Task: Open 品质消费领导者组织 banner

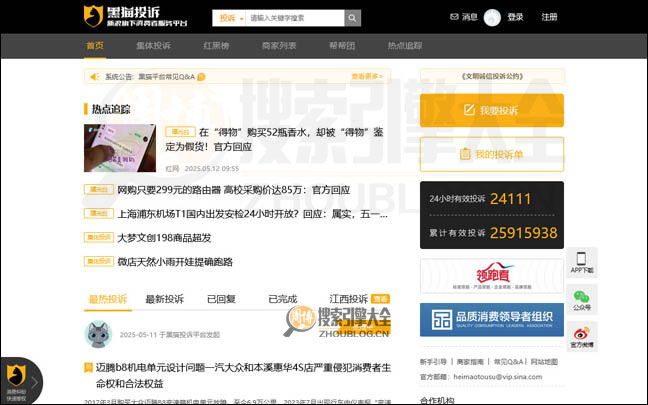Action: point(492,320)
